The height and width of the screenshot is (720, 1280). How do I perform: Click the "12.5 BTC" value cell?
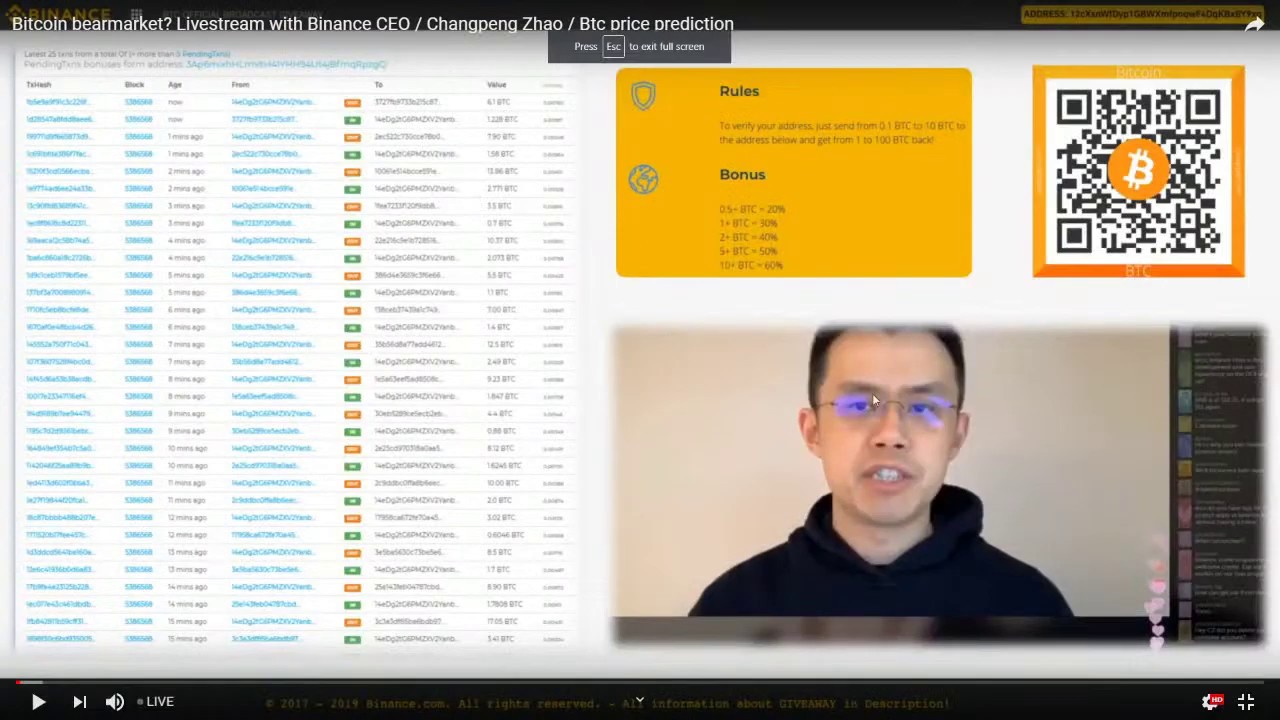(x=500, y=344)
